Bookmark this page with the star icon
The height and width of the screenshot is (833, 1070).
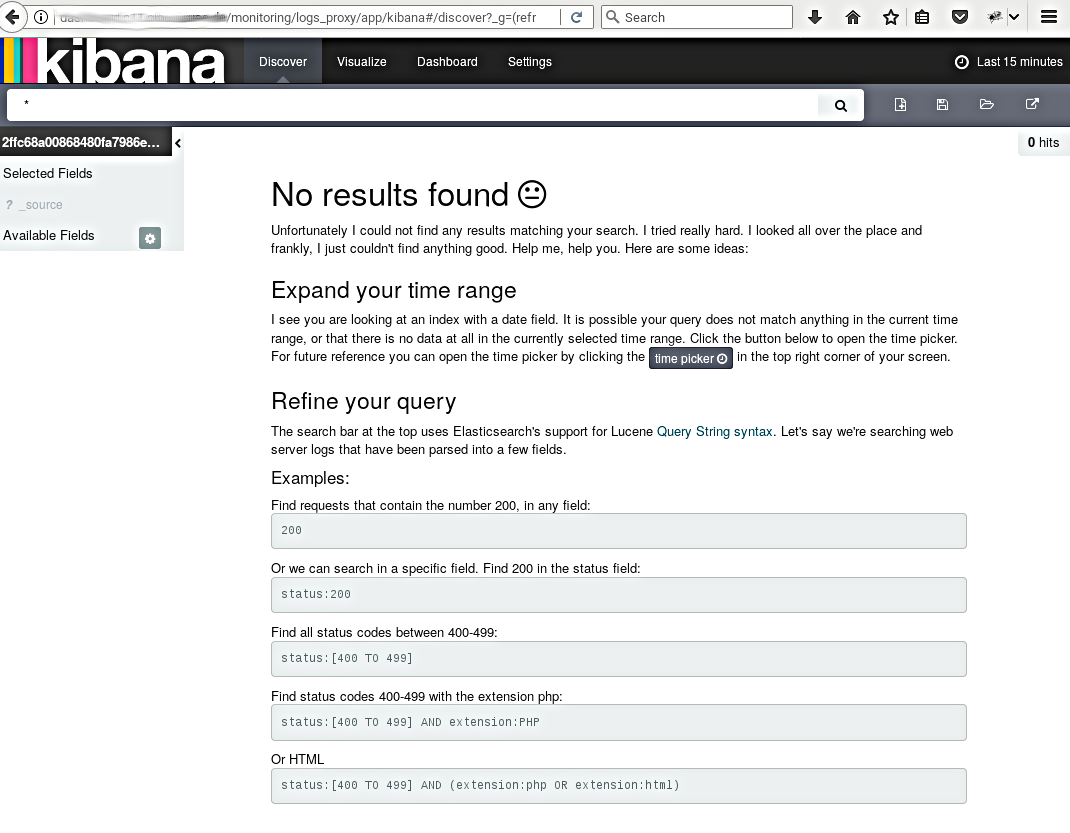[890, 17]
